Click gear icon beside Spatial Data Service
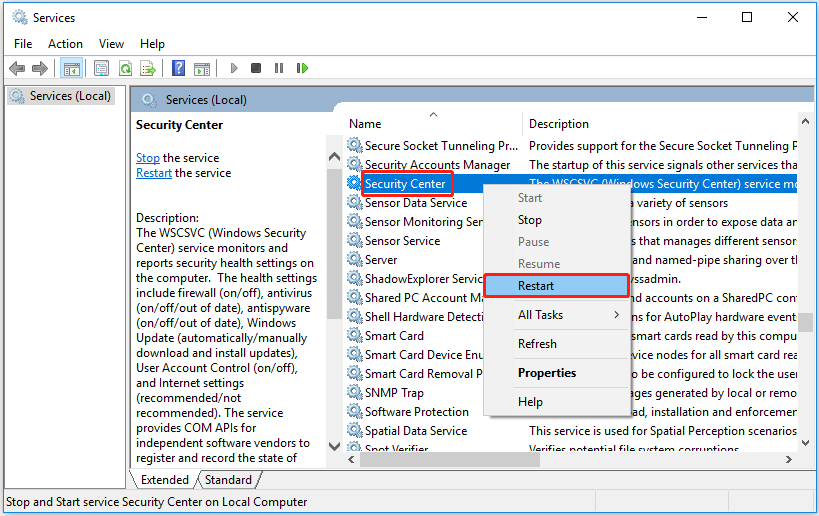The width and height of the screenshot is (819, 516). [355, 430]
